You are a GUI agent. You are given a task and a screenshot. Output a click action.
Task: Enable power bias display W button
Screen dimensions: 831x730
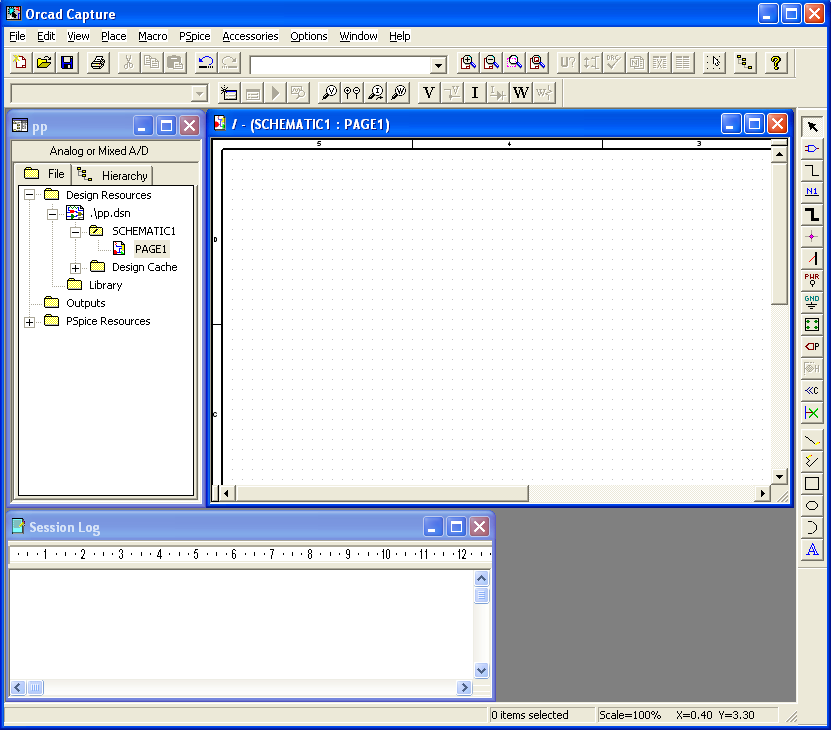[x=521, y=93]
